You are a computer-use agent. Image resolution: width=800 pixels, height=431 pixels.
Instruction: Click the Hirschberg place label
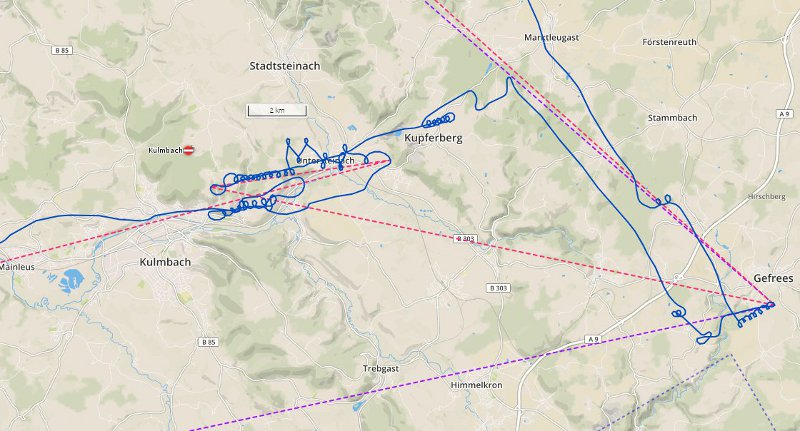pyautogui.click(x=766, y=196)
